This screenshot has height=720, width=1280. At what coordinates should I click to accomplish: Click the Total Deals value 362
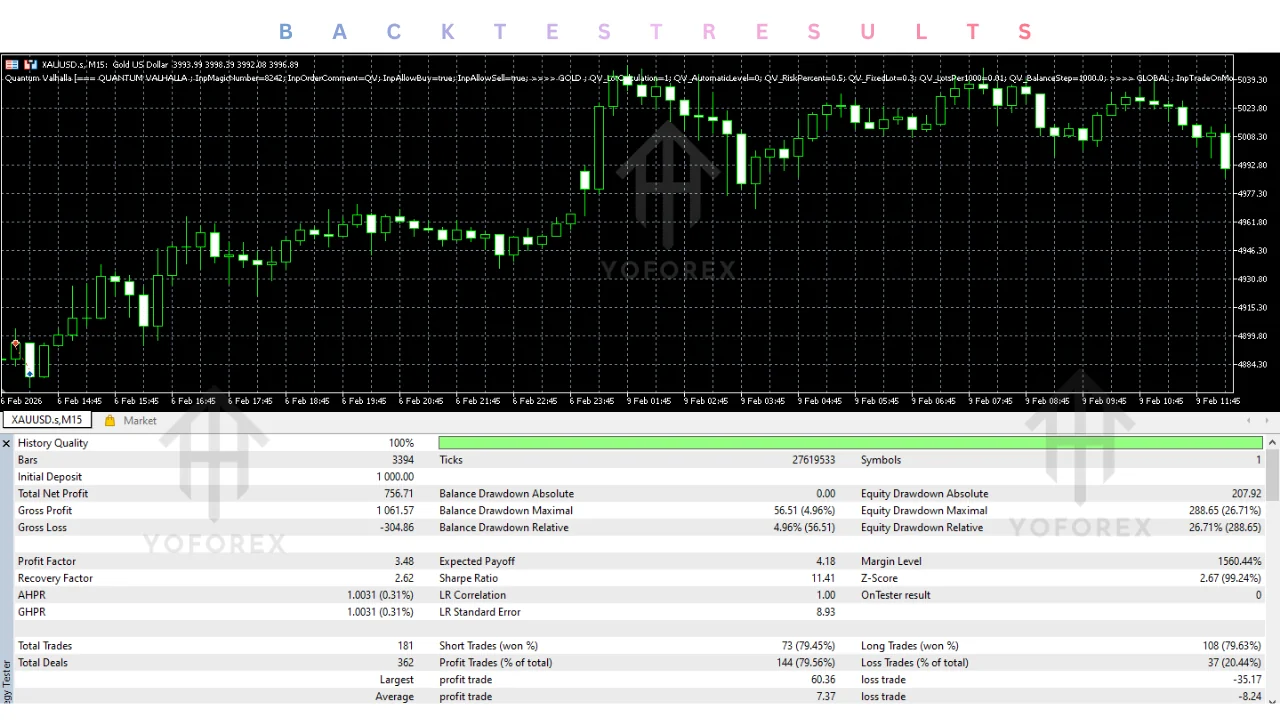[406, 663]
